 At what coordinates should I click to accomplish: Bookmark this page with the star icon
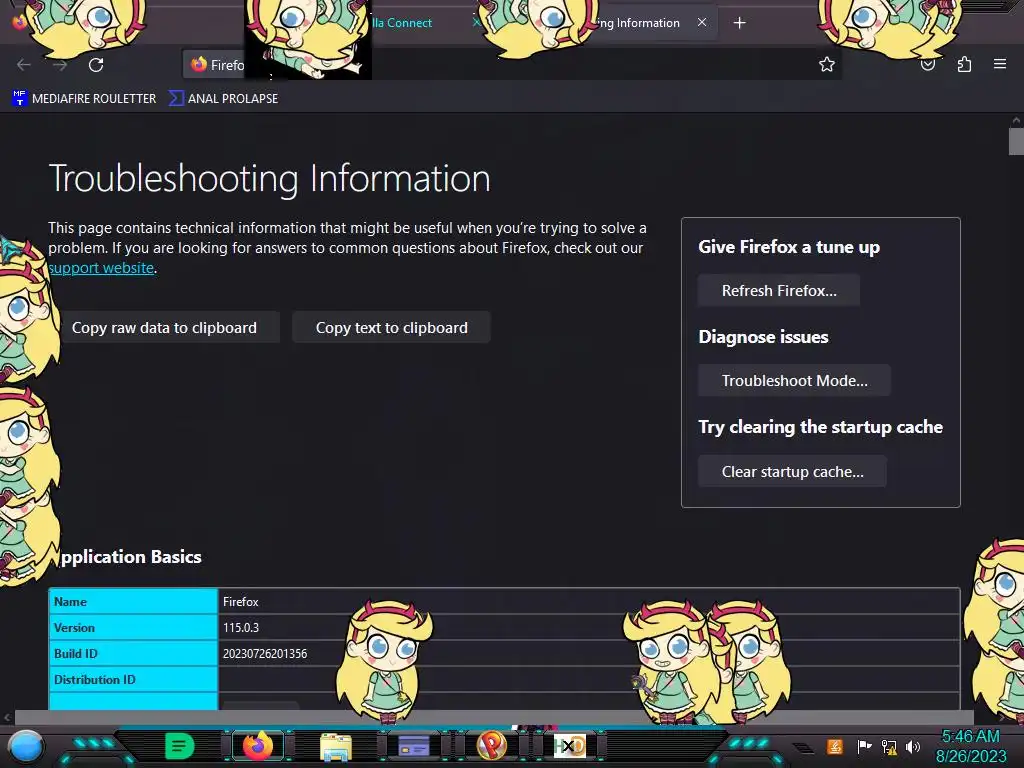click(827, 64)
